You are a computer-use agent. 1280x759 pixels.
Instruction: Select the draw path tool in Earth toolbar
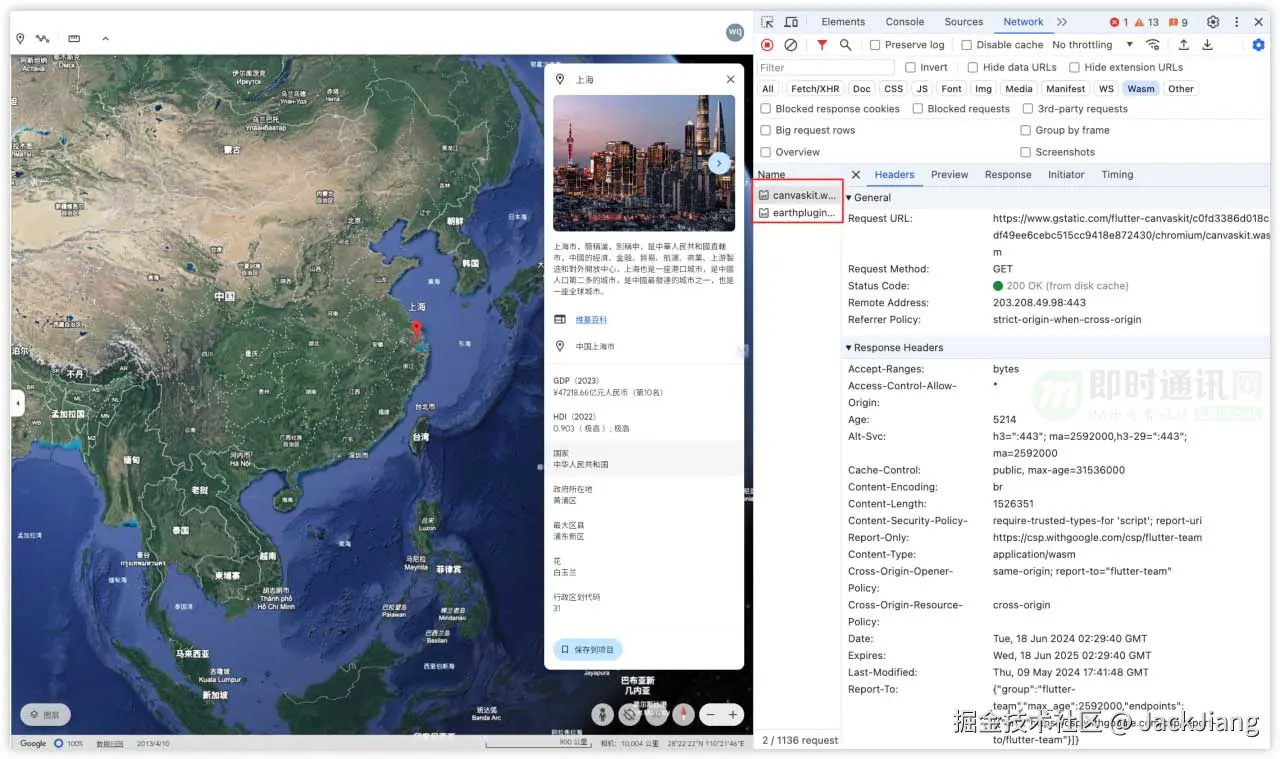coord(43,39)
